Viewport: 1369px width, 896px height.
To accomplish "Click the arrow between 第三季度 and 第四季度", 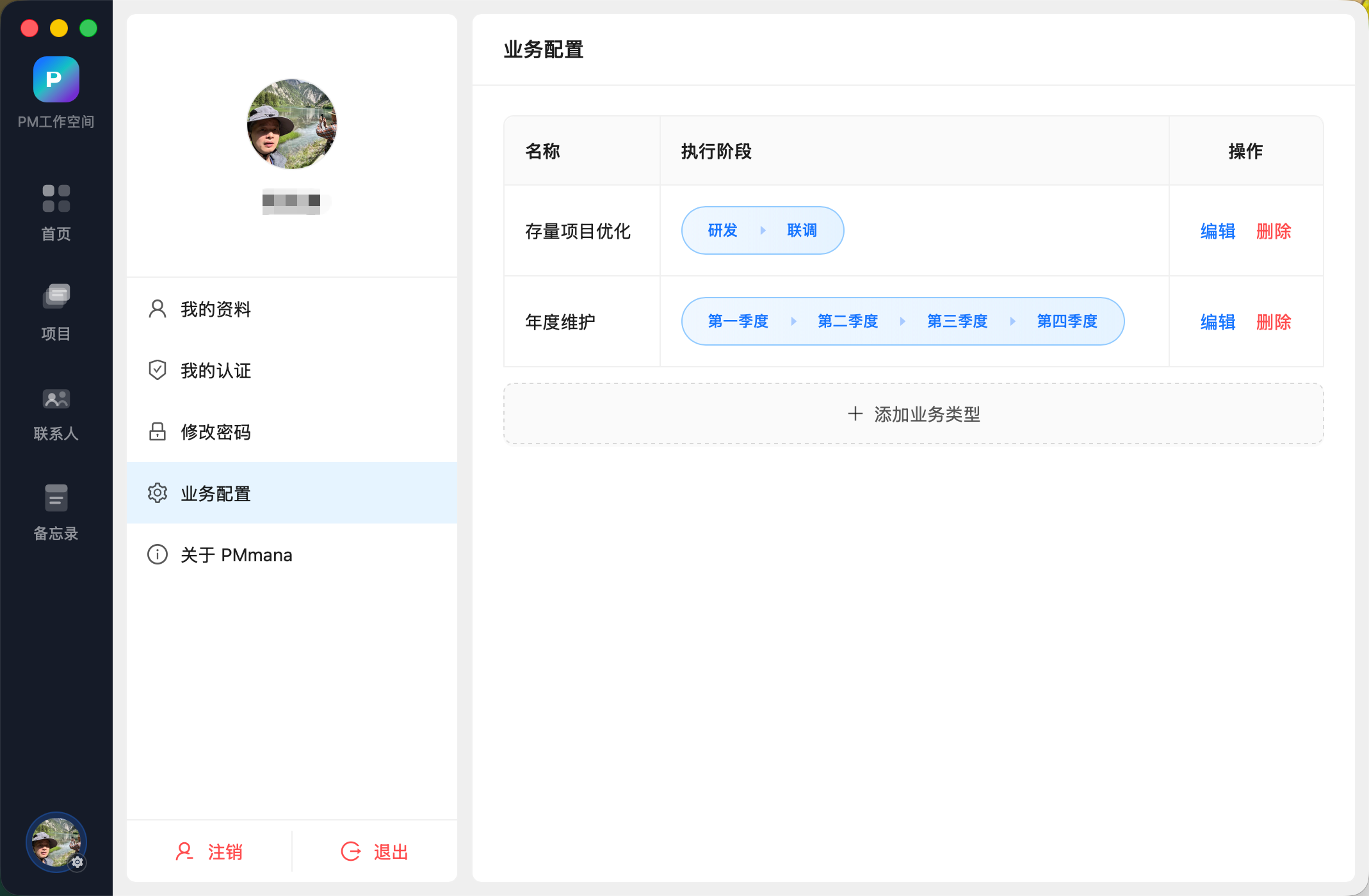I will point(1012,321).
